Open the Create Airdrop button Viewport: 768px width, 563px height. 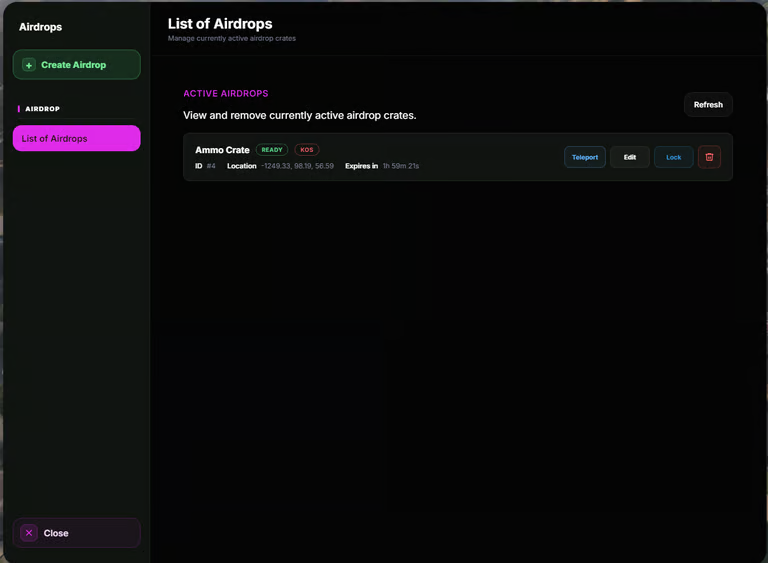click(x=76, y=65)
